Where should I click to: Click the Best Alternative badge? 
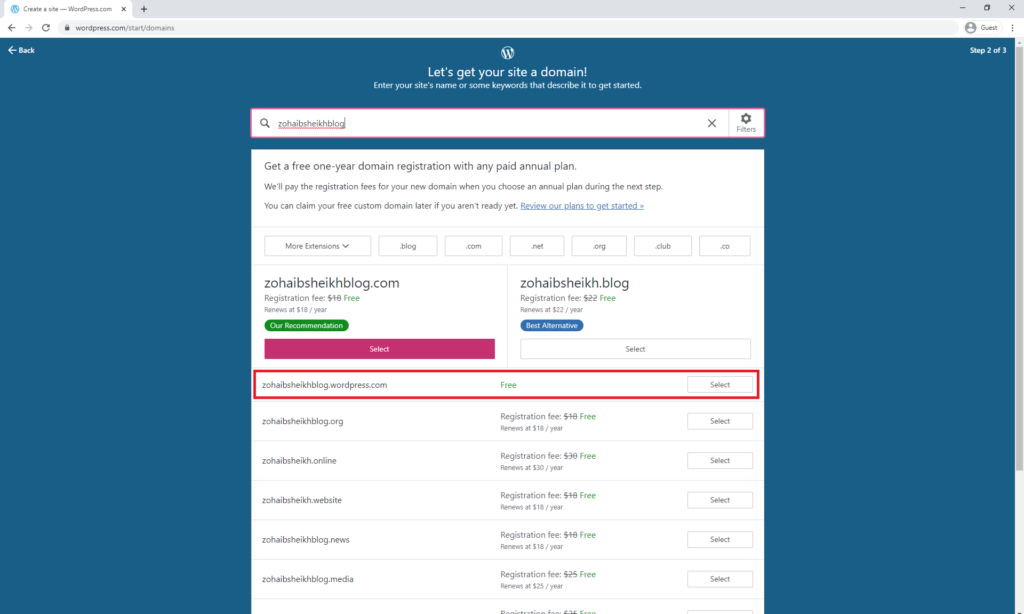point(552,325)
